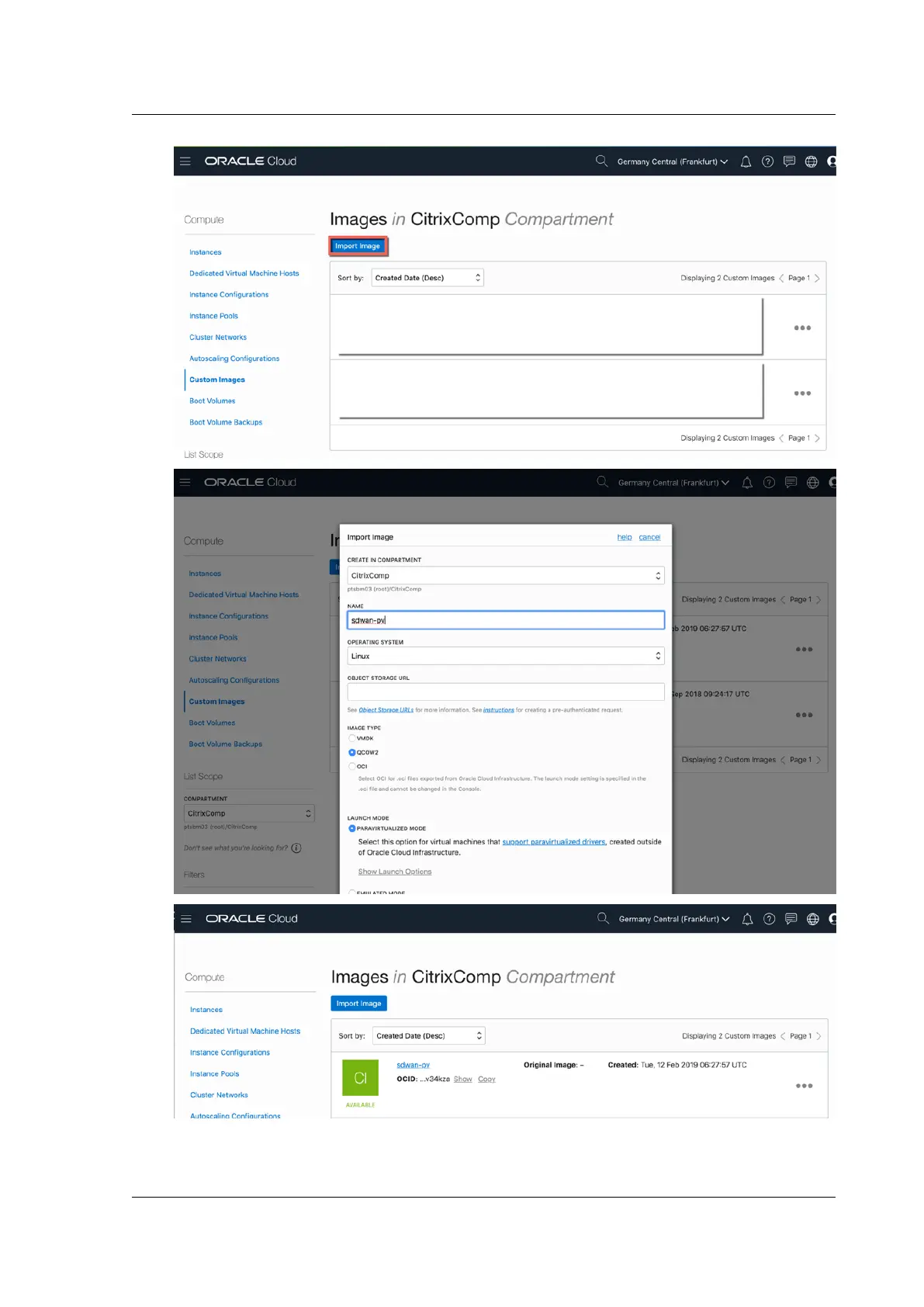Go to next page in the sdwan-pv list screenshot
Viewport: 924px width, 1307px height.
click(818, 1036)
